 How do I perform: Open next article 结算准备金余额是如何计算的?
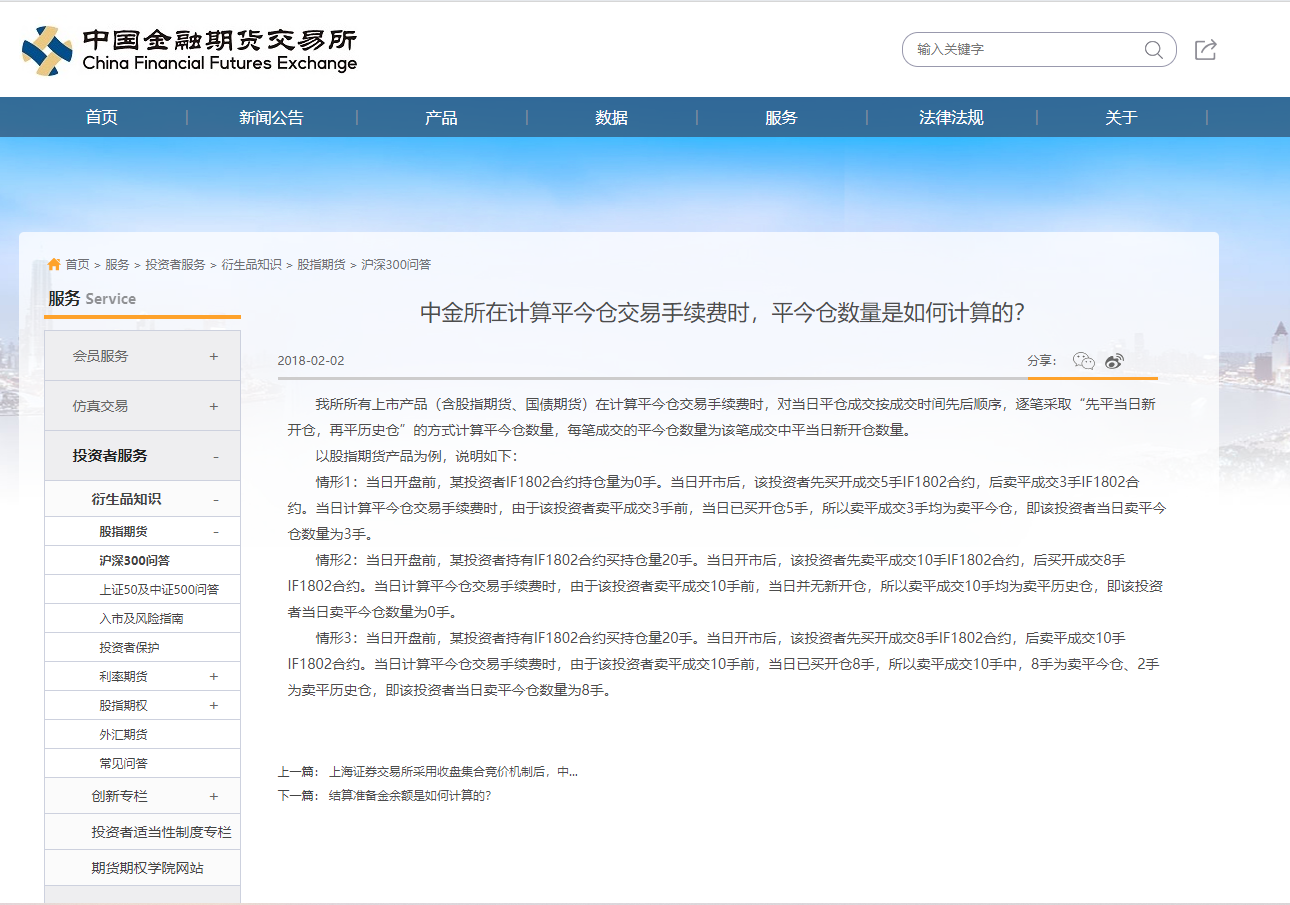click(410, 796)
